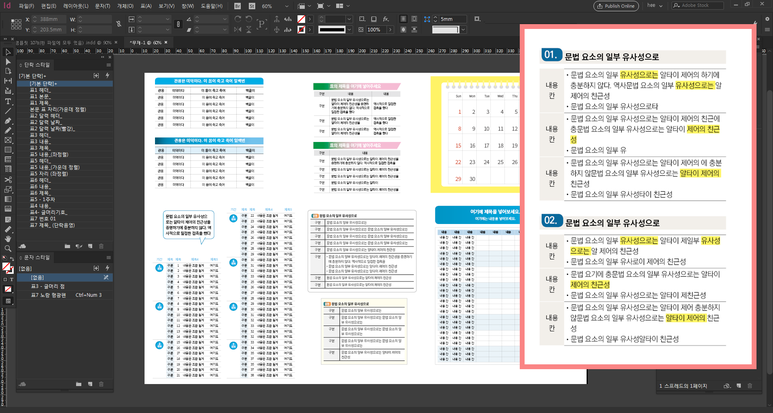The height and width of the screenshot is (413, 773).
Task: Click the 5mm gap value field
Action: pos(452,19)
